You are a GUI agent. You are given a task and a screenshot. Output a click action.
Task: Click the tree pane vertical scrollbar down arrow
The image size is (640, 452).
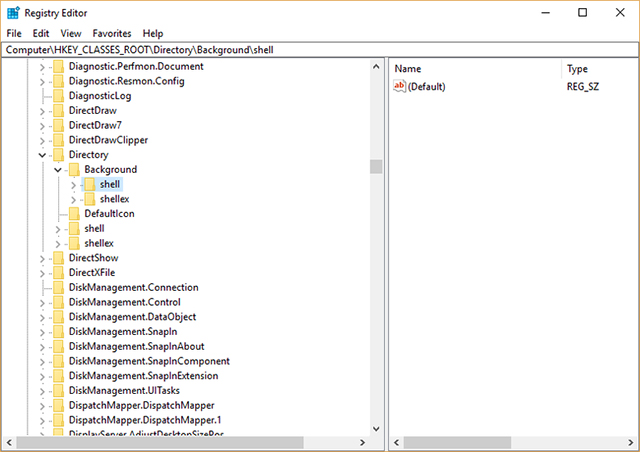tap(376, 429)
